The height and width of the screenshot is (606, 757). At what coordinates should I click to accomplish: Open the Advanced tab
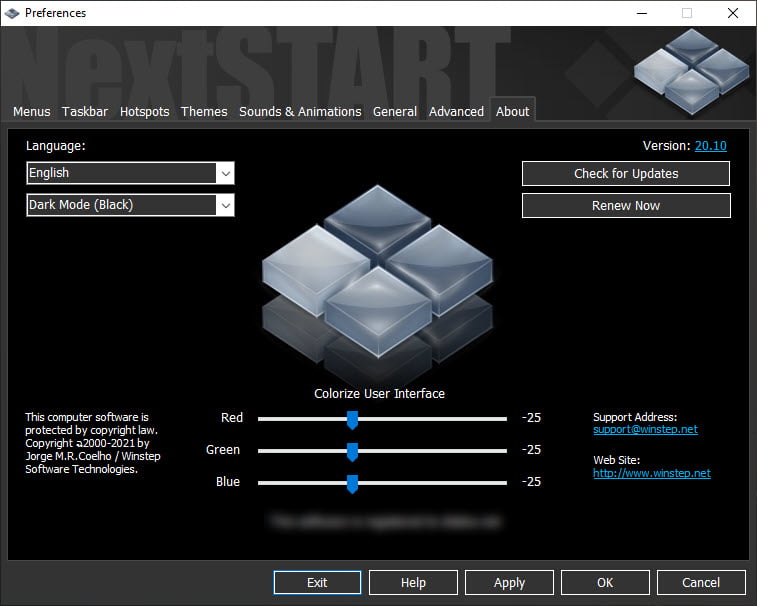click(x=456, y=112)
